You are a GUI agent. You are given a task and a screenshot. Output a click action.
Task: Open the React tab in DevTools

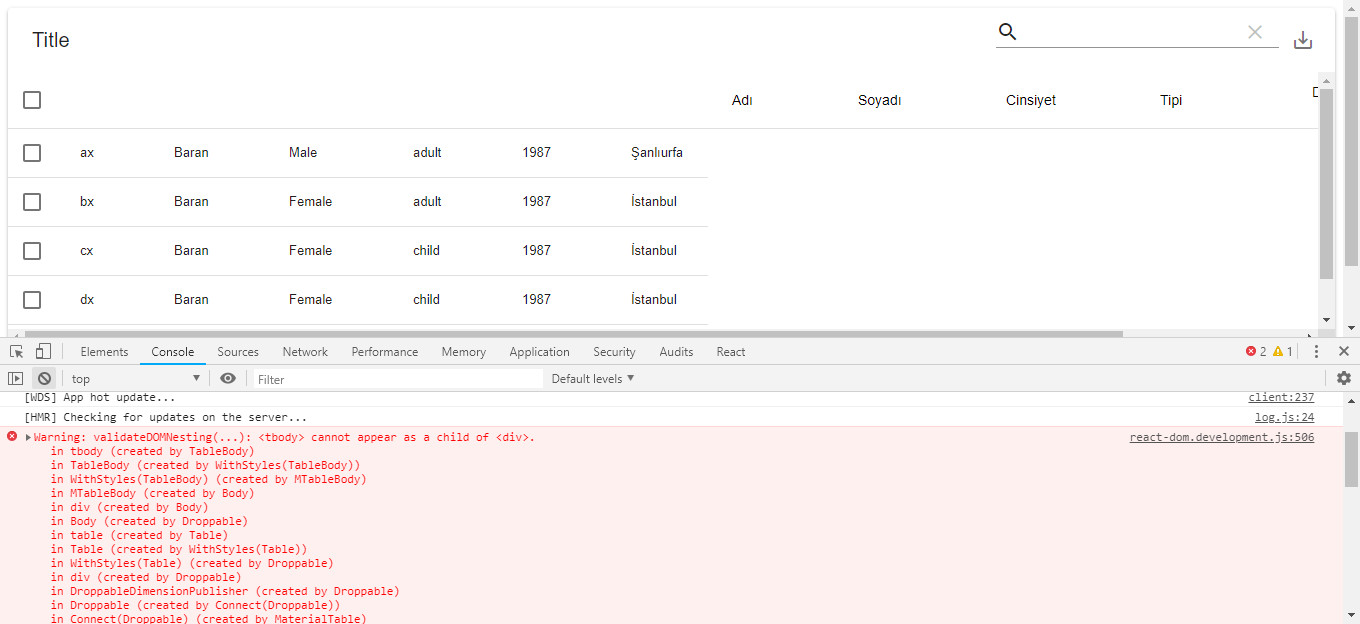[x=730, y=351]
